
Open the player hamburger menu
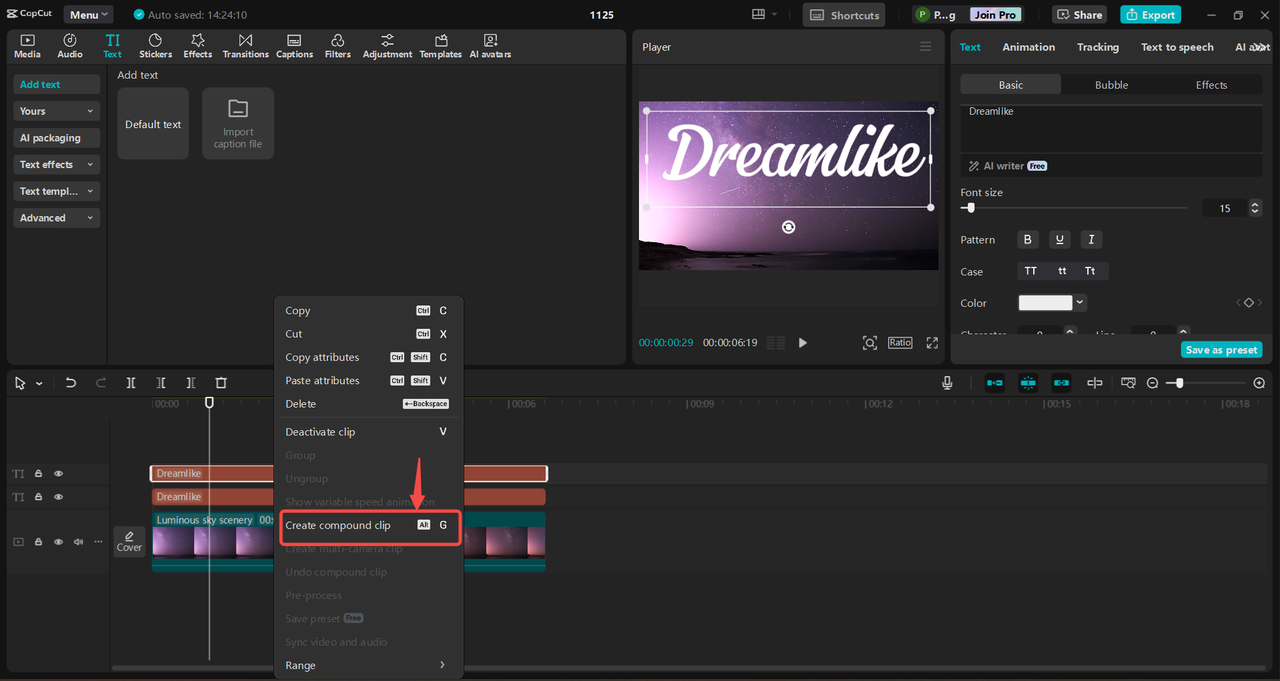click(925, 47)
